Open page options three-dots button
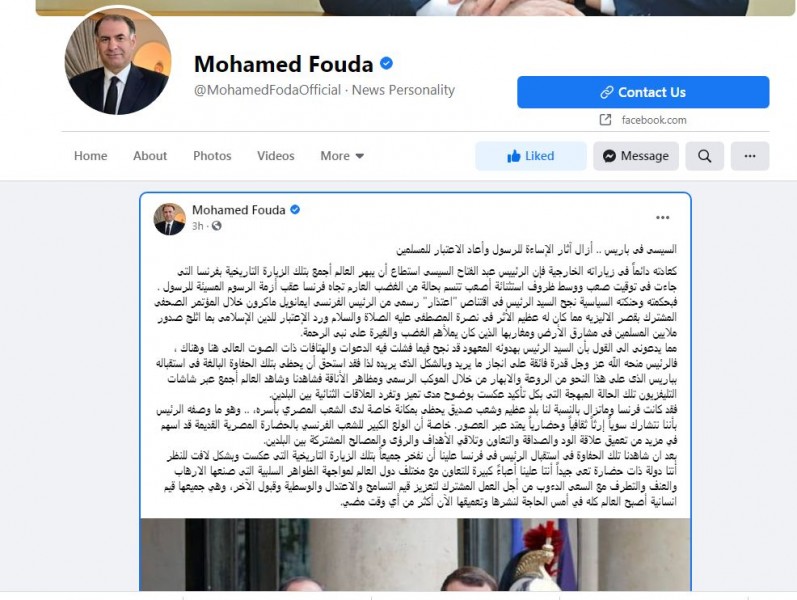Screen dimensions: 797x600 [x=750, y=156]
